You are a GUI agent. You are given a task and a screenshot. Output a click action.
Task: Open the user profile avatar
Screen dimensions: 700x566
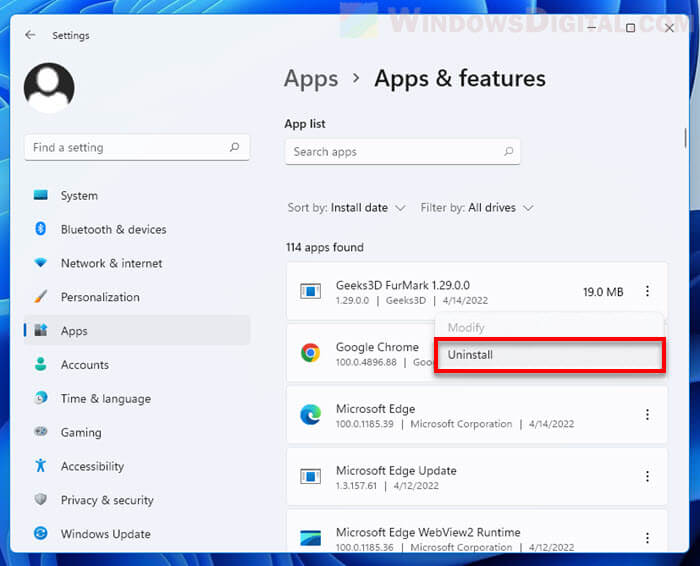49,88
